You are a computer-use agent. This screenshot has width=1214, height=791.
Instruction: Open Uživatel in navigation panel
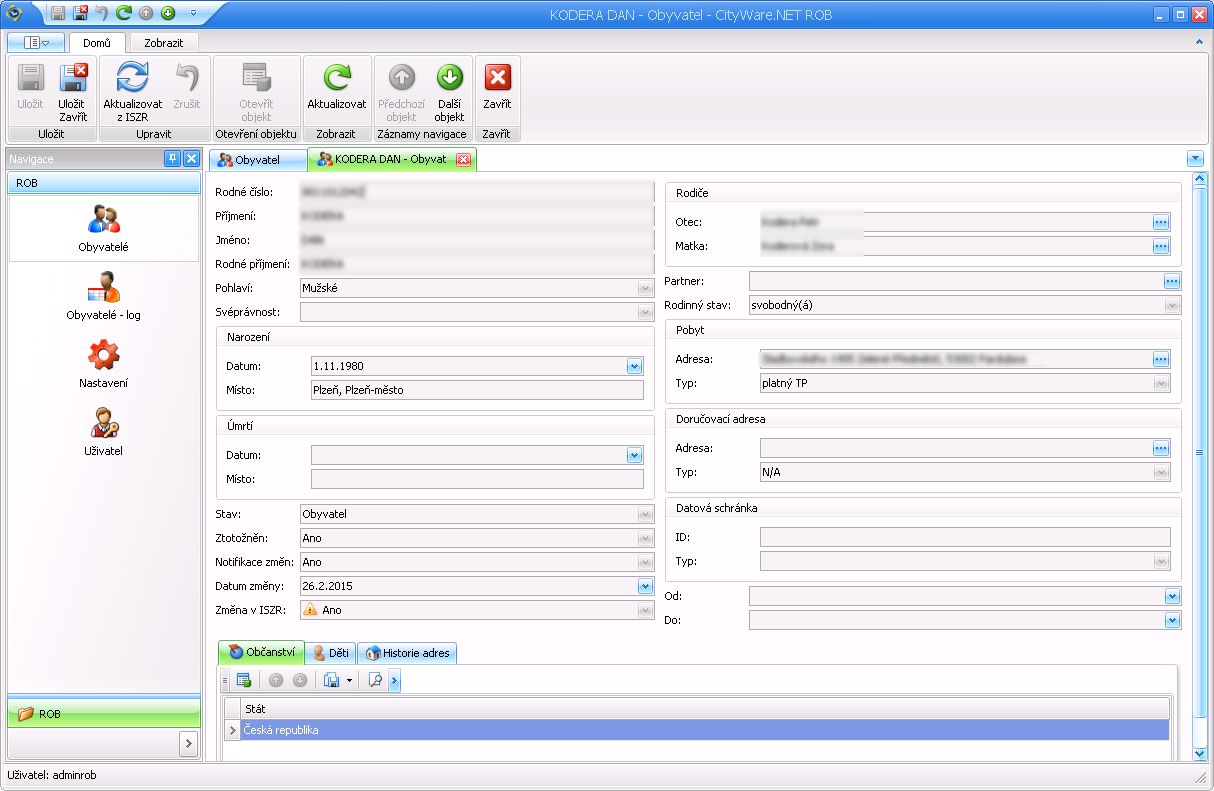point(104,432)
